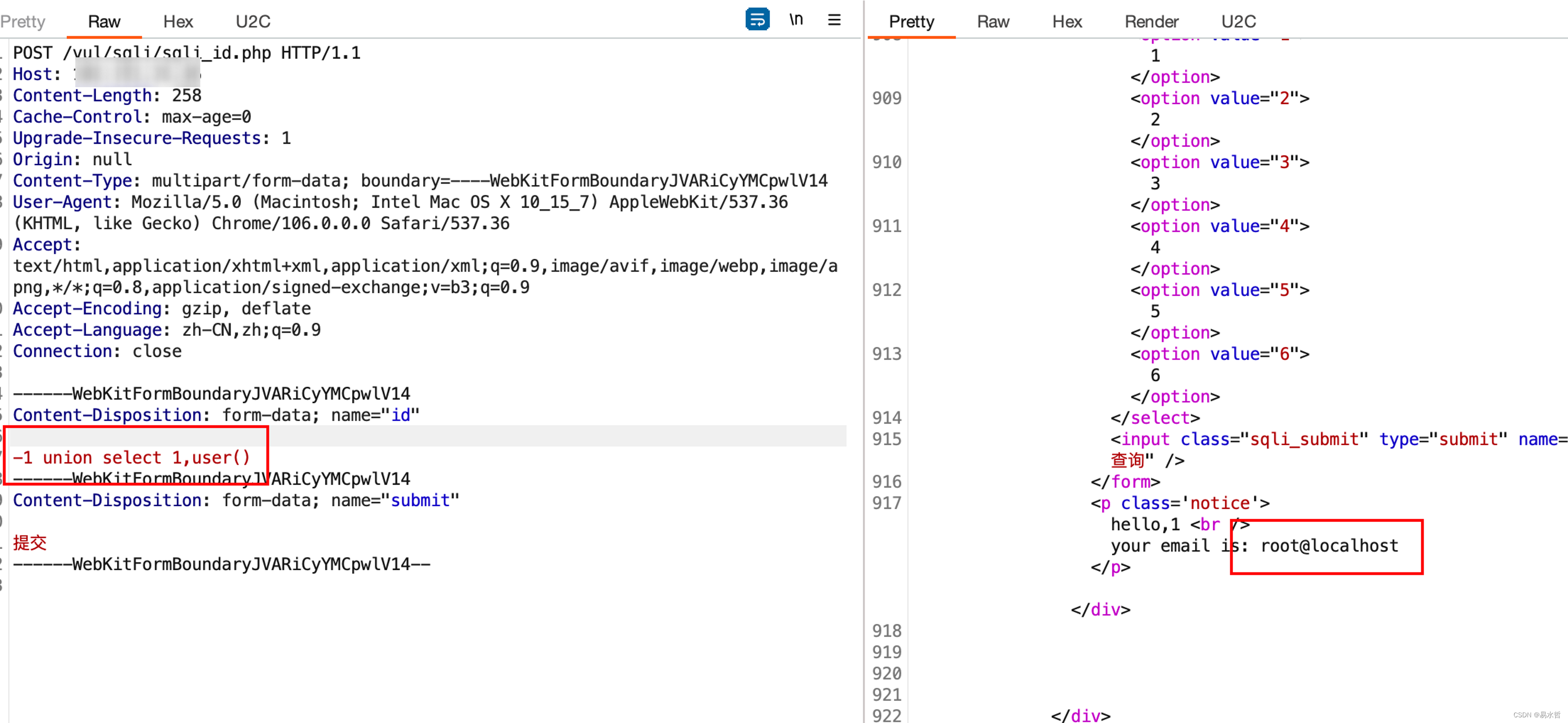Click the 提交 submit value text
1568x723 pixels.
tap(30, 543)
